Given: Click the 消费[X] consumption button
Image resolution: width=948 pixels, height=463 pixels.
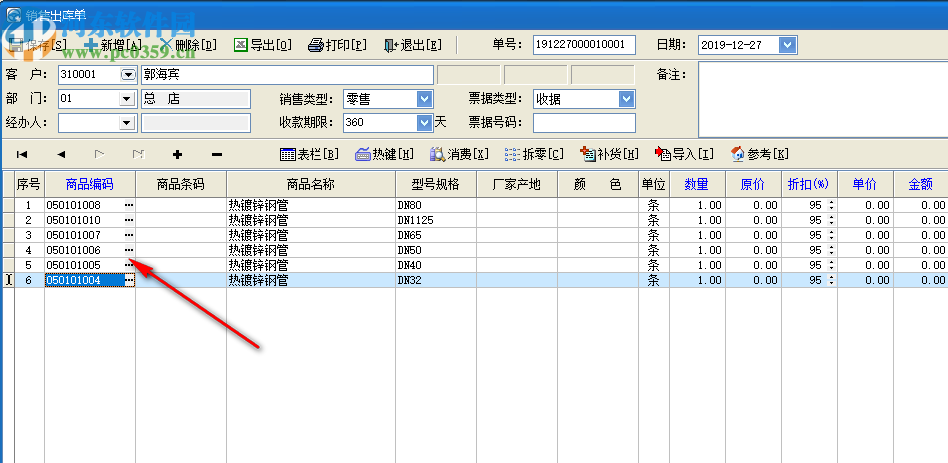Looking at the screenshot, I should [459, 154].
